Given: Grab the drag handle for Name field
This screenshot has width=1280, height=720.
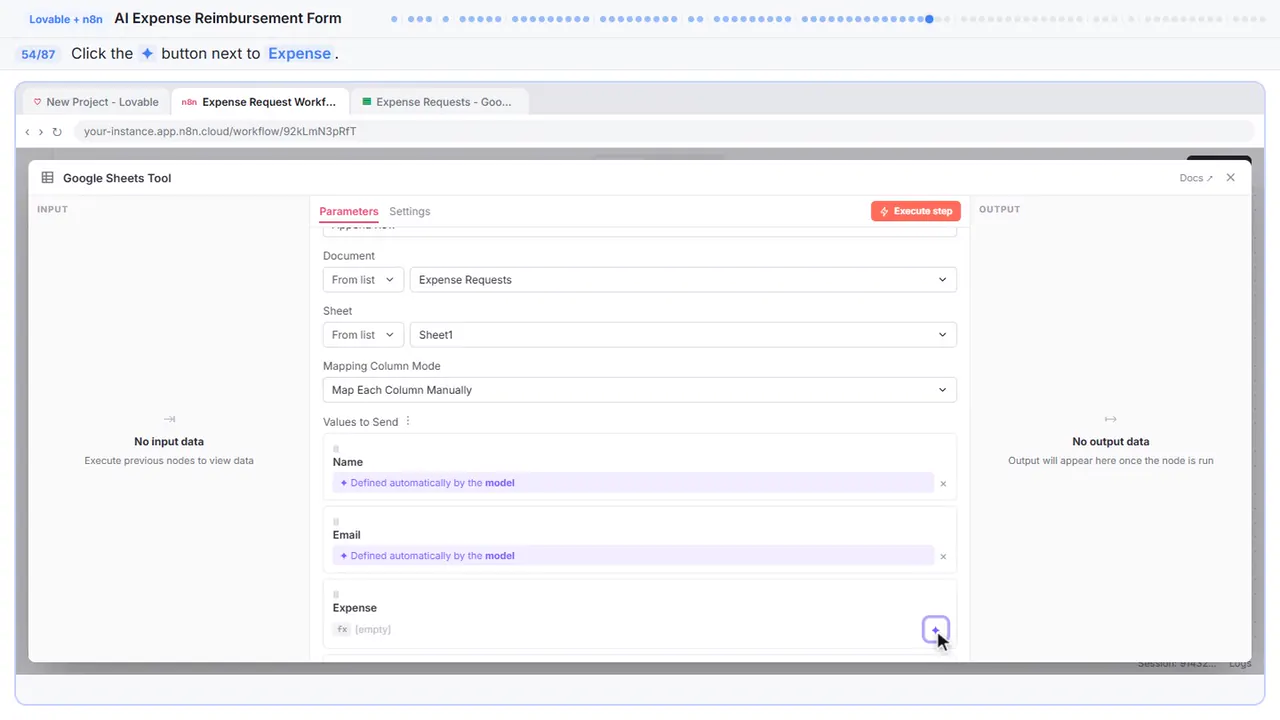Looking at the screenshot, I should click(x=336, y=448).
